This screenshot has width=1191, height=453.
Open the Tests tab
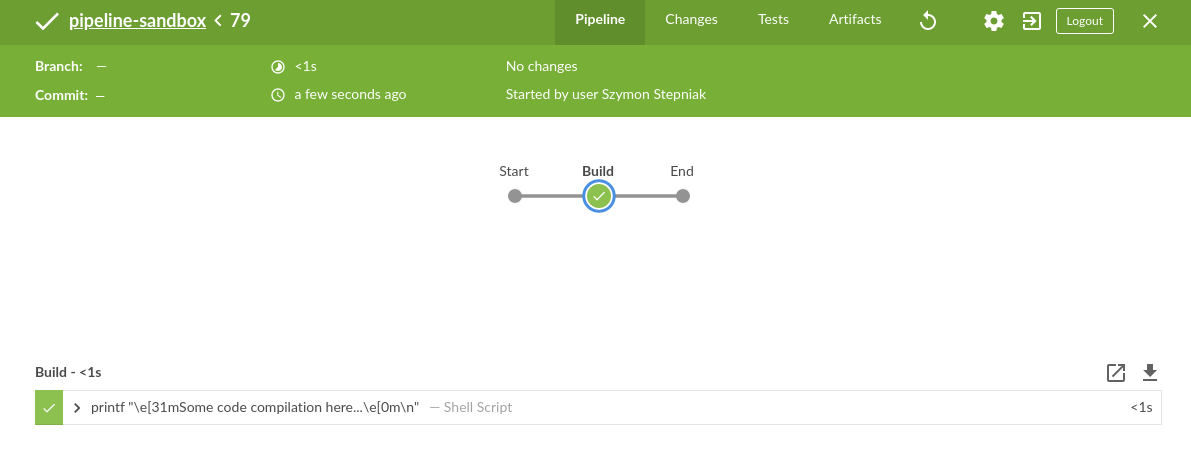773,20
